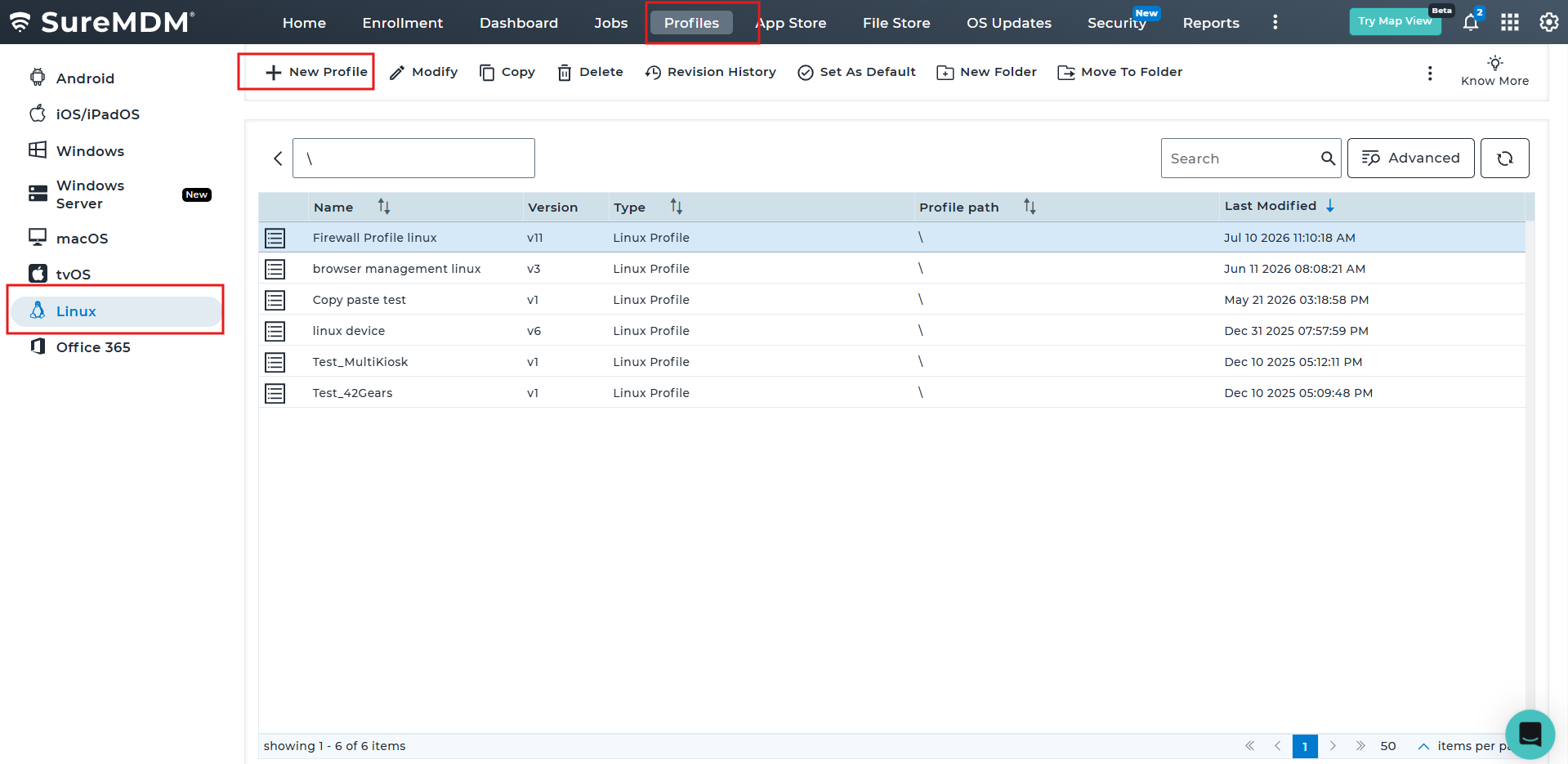Click the linux device row icon
Viewport: 1568px width, 764px height.
[275, 331]
